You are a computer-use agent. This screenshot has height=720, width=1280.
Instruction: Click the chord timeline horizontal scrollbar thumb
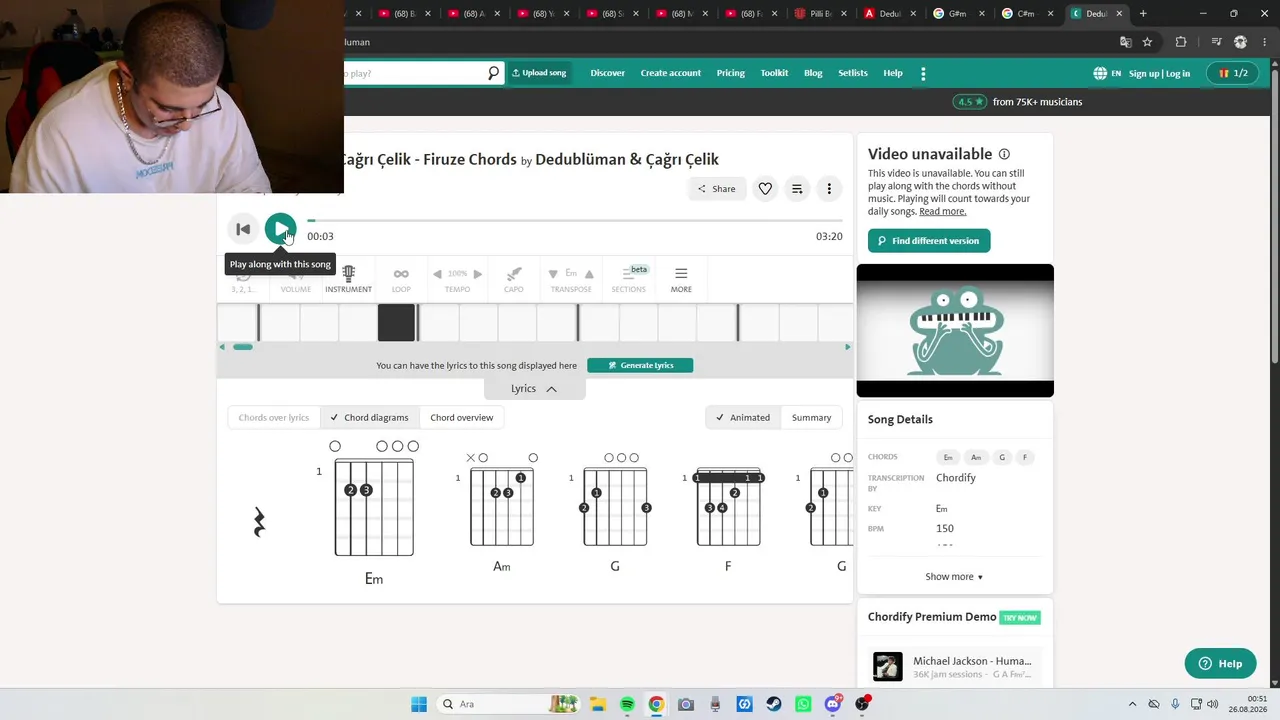(243, 347)
